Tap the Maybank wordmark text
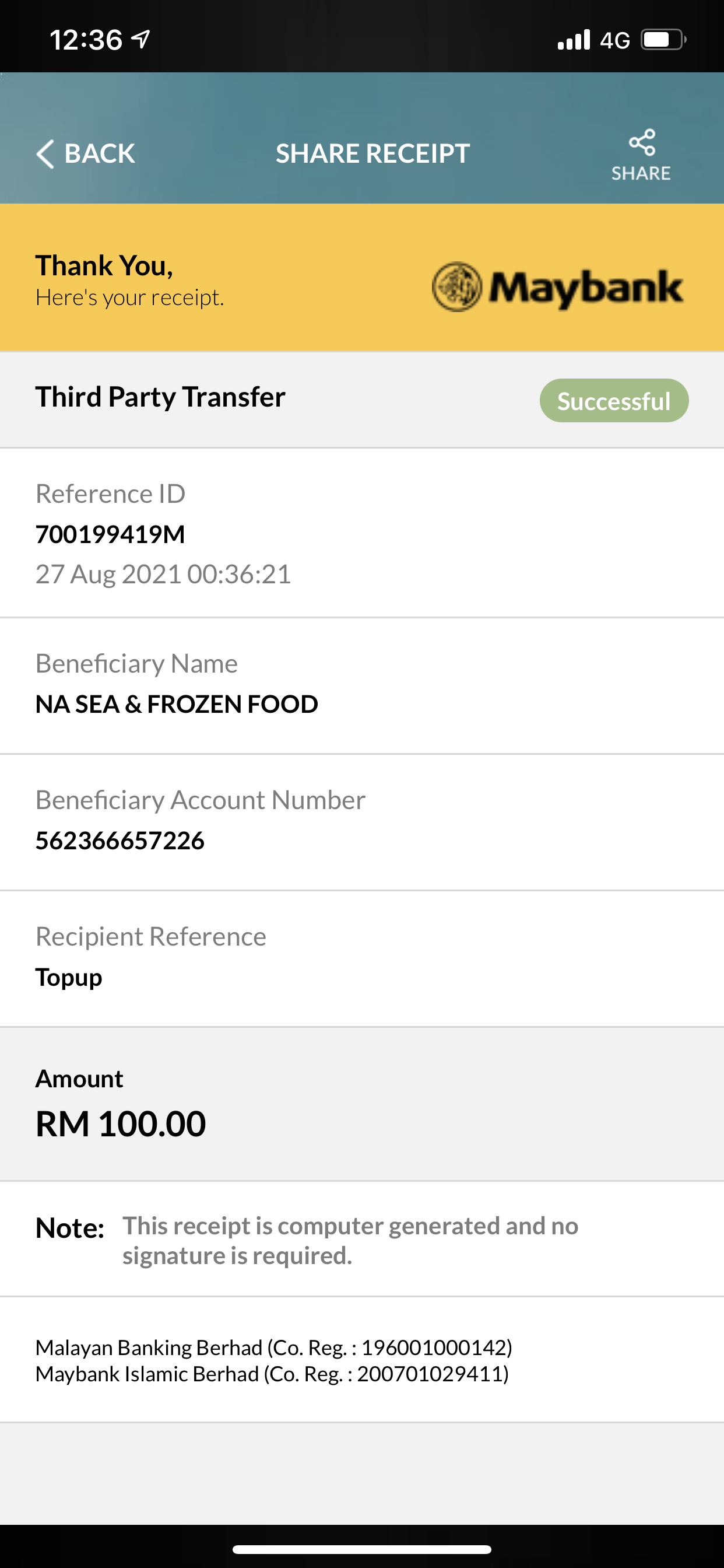This screenshot has height=1568, width=724. 586,288
